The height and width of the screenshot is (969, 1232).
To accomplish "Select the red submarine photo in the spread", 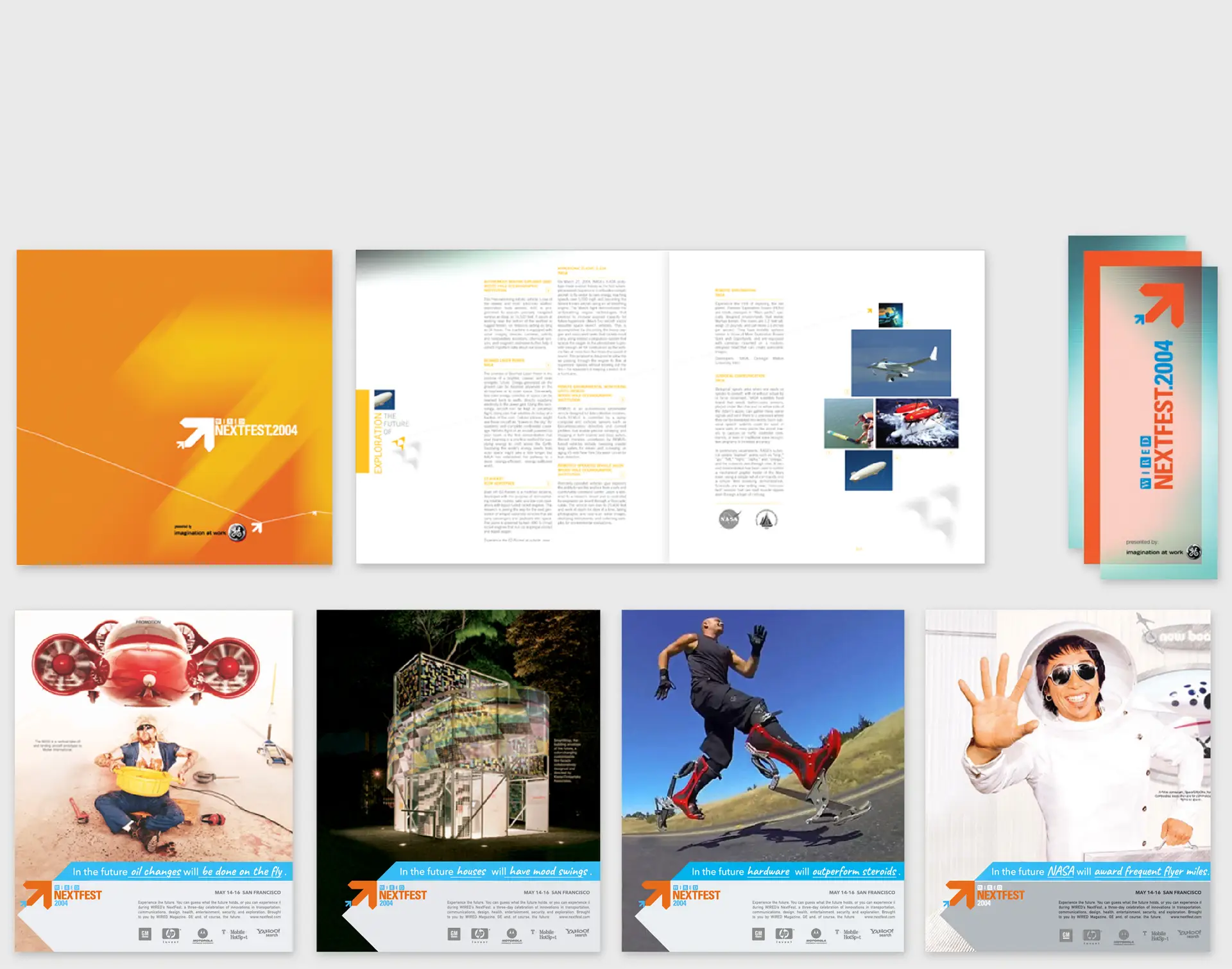I will tap(917, 423).
